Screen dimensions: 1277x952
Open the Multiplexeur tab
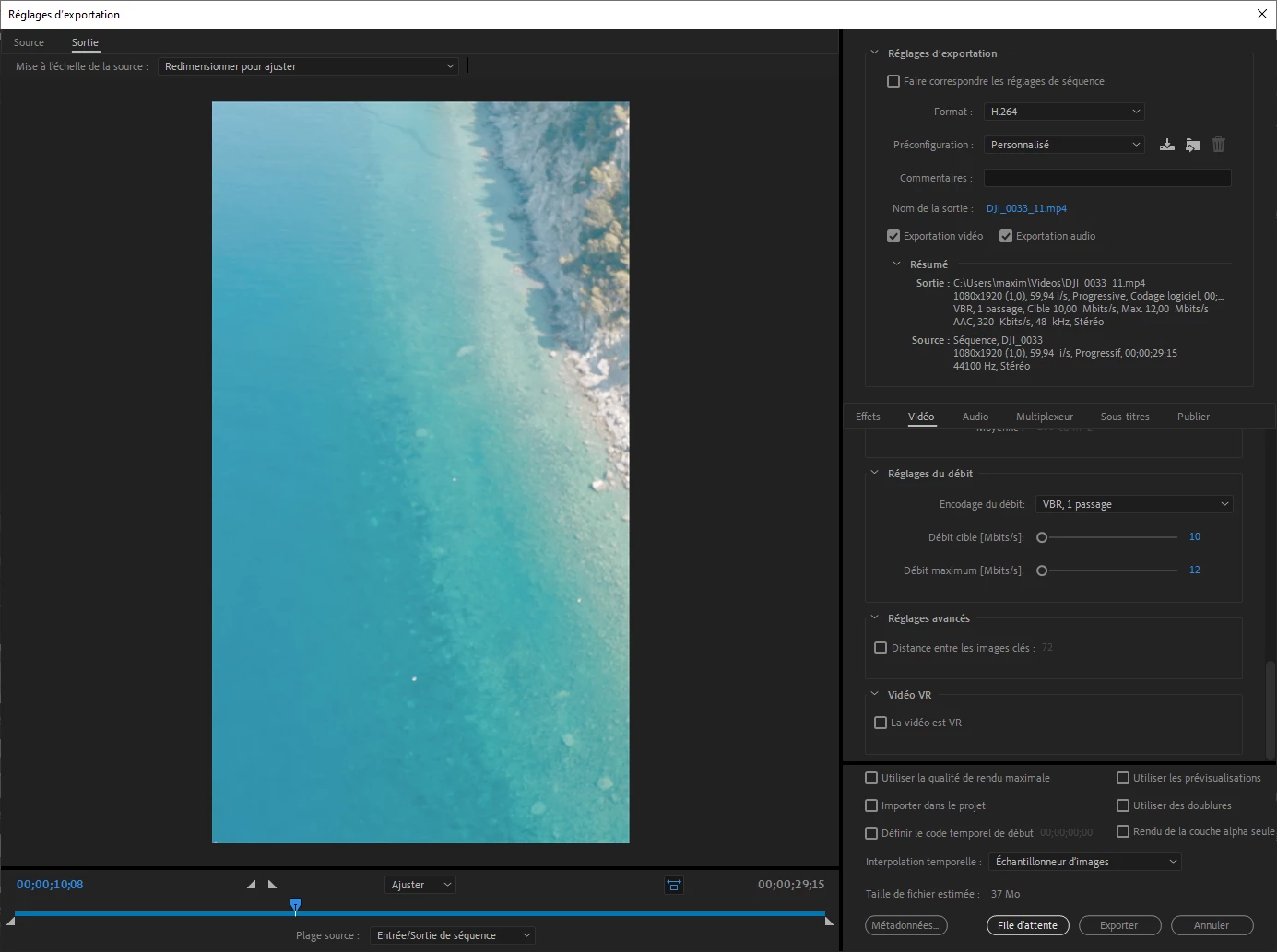point(1045,417)
